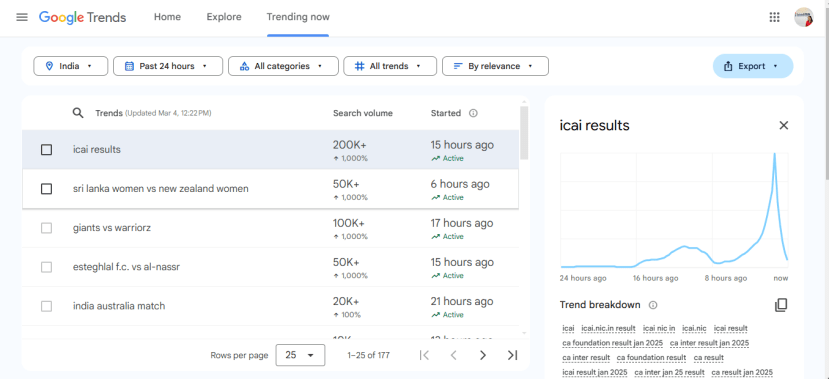829x379 pixels.
Task: Open the hamburger main menu
Action: point(22,17)
